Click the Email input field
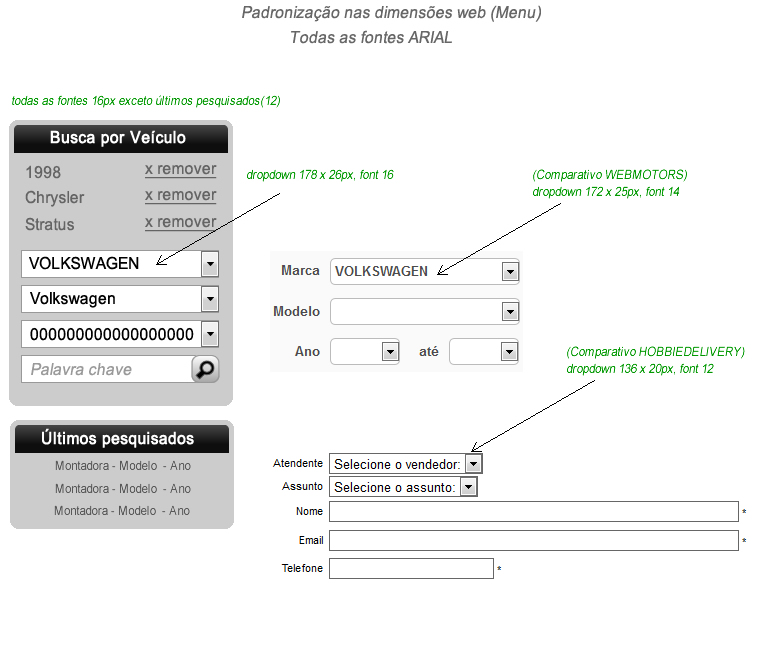 533,541
